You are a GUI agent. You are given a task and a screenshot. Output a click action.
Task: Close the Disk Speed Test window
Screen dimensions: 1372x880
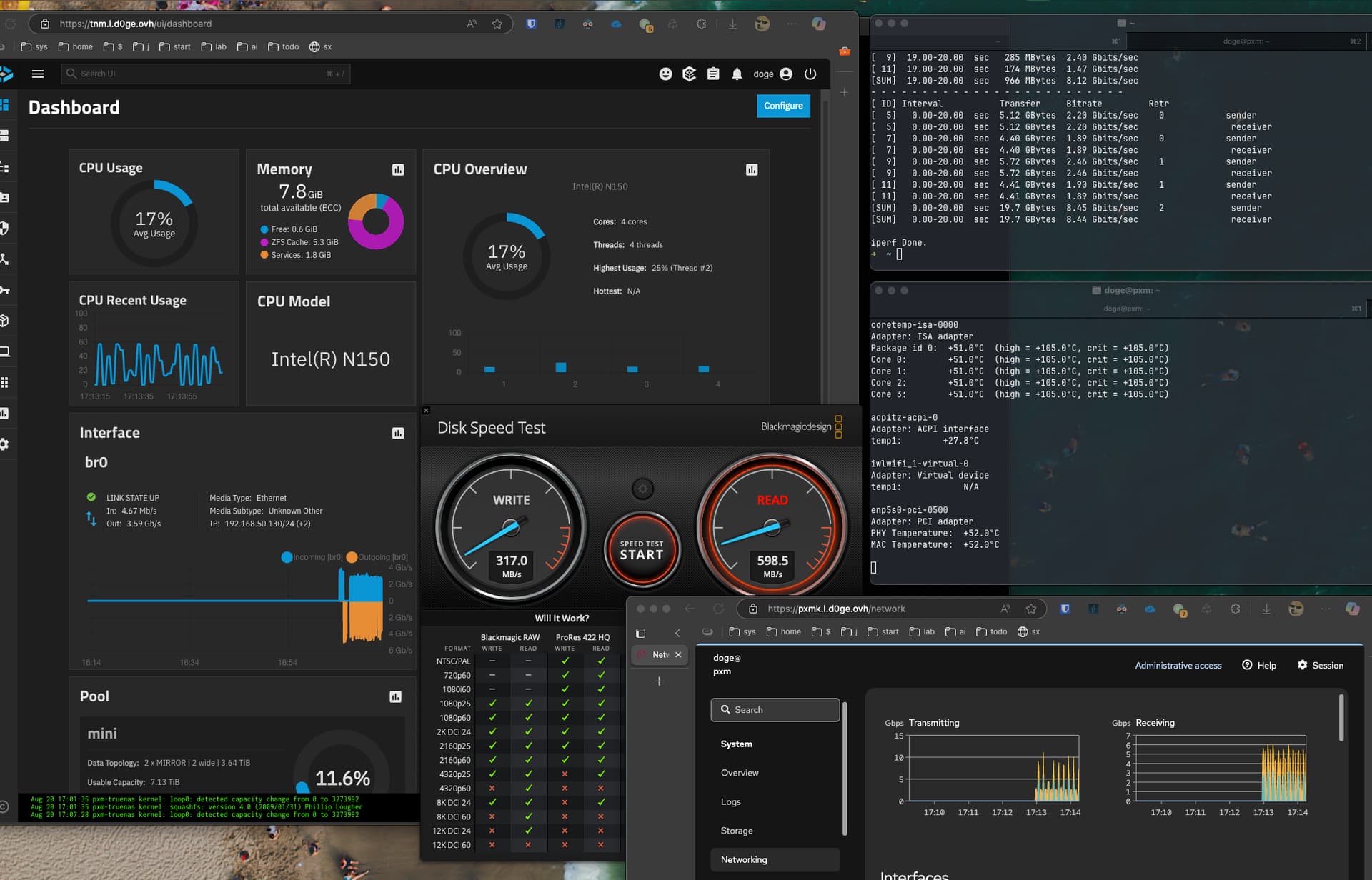tap(426, 410)
